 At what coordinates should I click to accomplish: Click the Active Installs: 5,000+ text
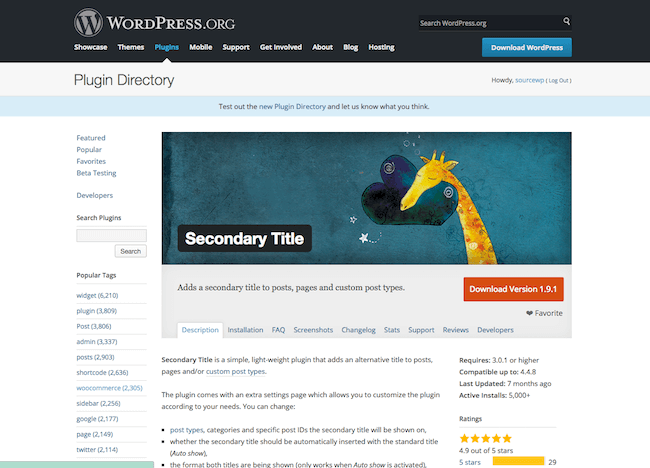[495, 395]
